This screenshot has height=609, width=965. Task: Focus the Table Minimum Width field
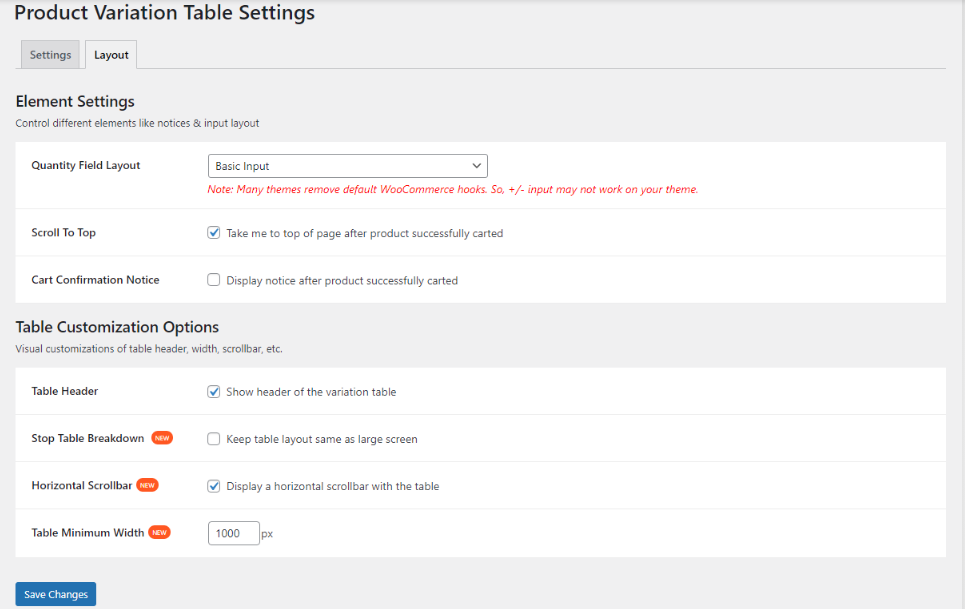point(233,533)
